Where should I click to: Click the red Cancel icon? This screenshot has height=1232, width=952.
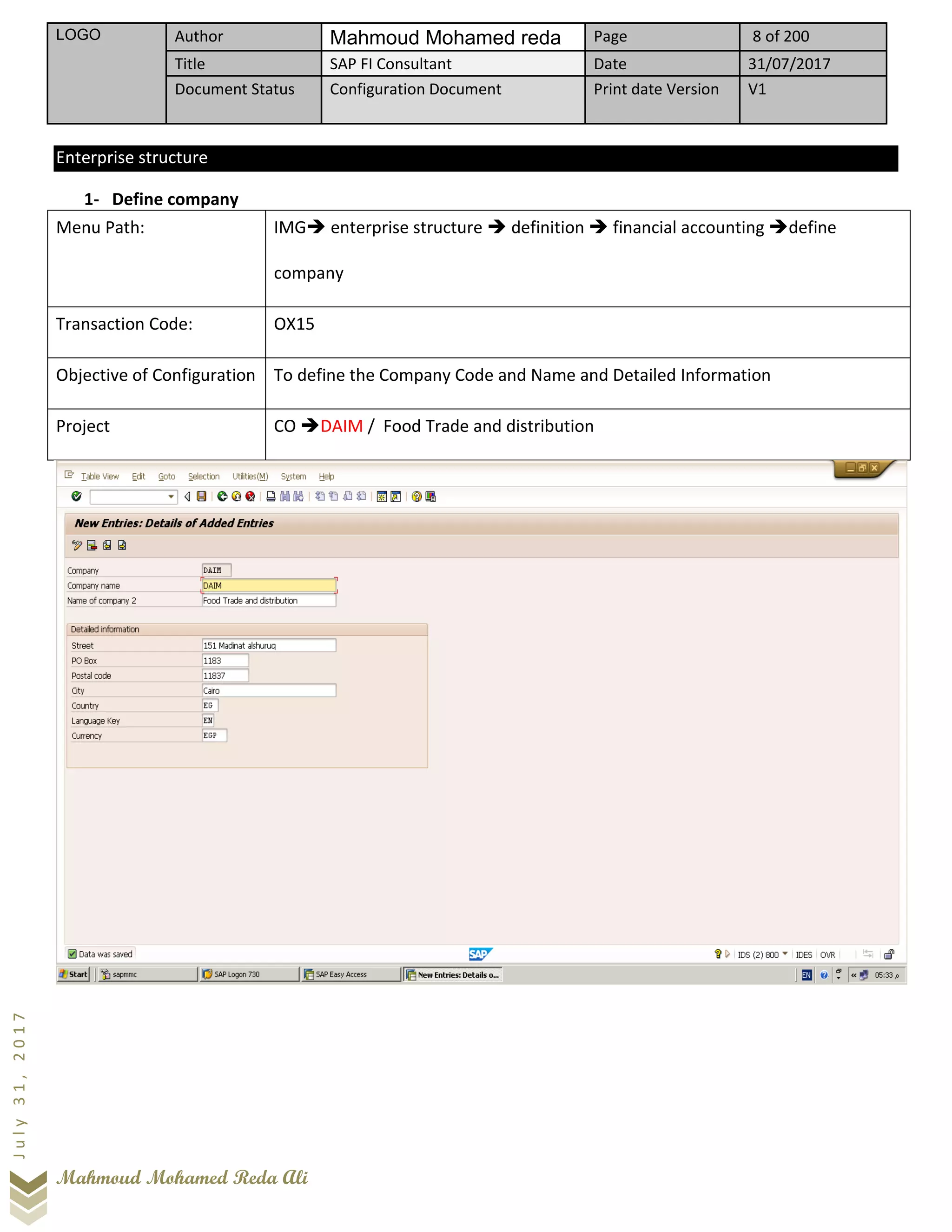tap(251, 497)
